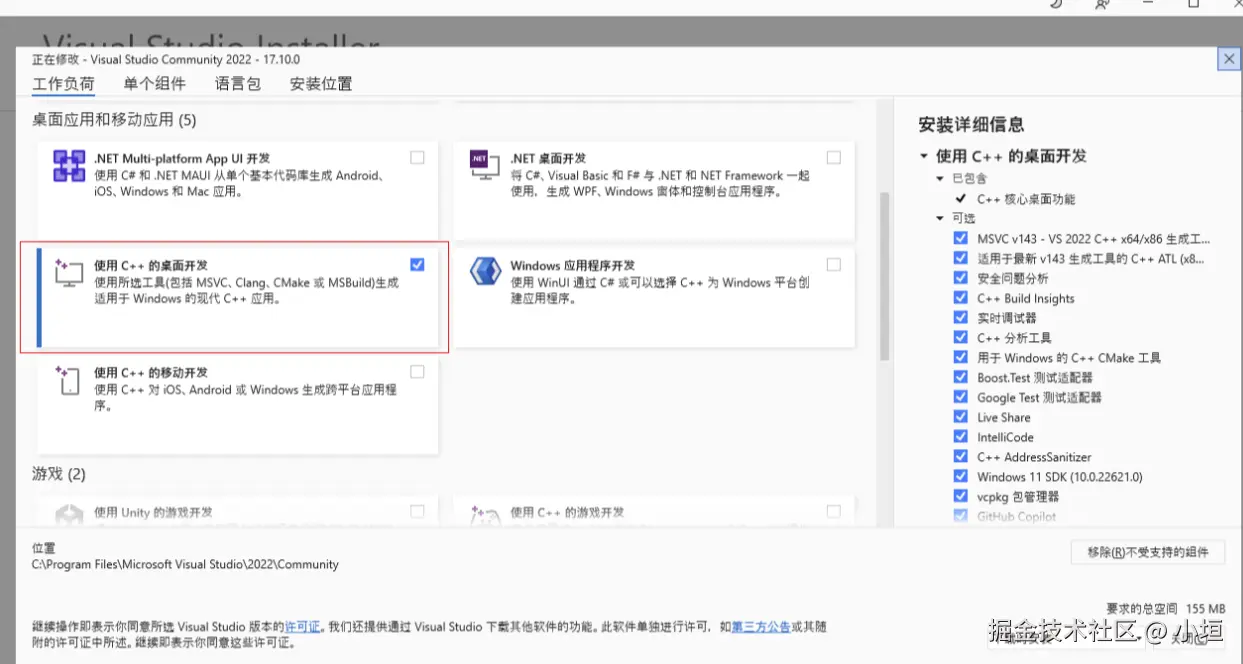Viewport: 1243px width, 664px height.
Task: Uncheck the v143 C++ ATL component
Action: click(x=961, y=258)
